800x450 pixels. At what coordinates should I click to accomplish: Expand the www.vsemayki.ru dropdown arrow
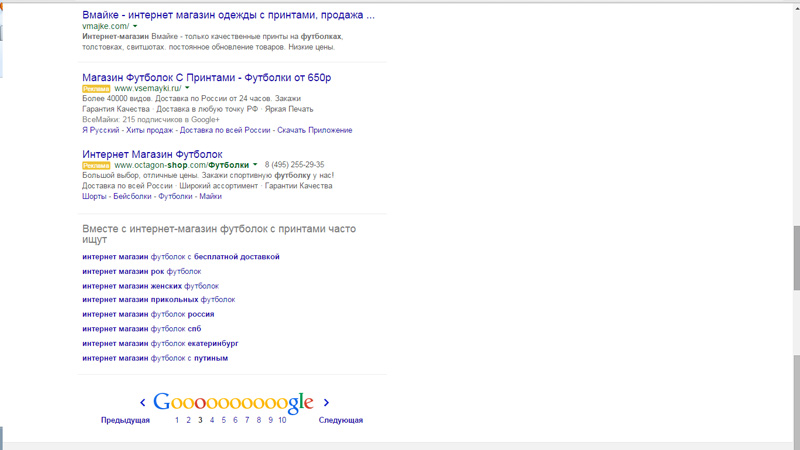pyautogui.click(x=187, y=88)
